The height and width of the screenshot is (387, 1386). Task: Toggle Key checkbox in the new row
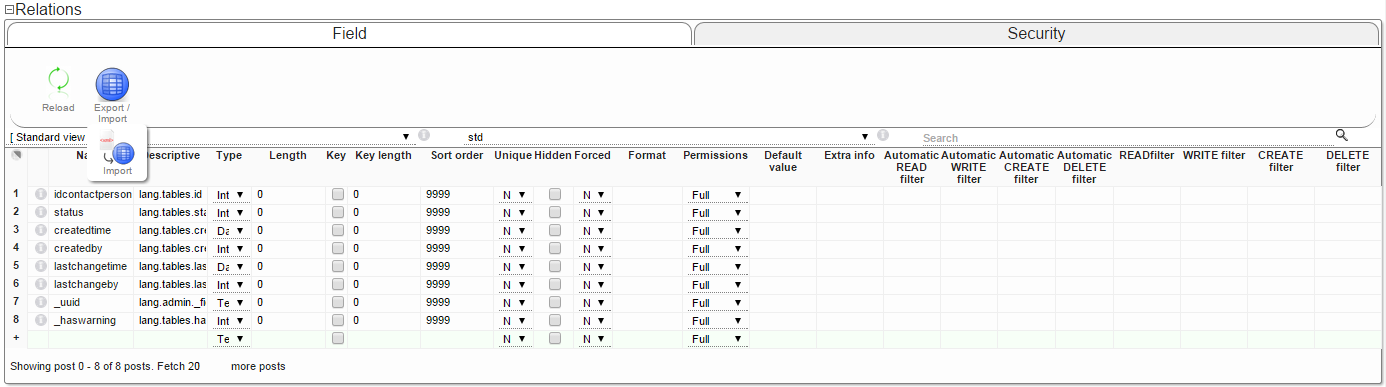(x=338, y=339)
